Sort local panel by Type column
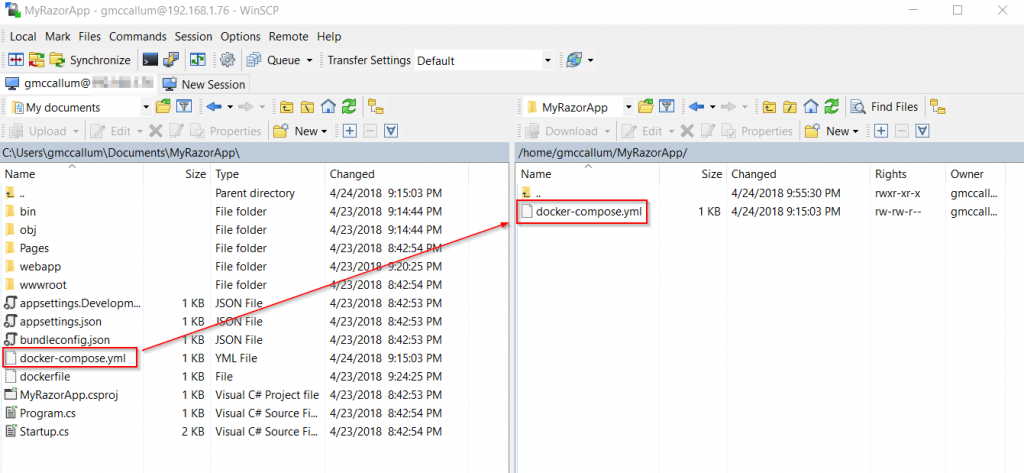Viewport: 1024px width, 473px height. pyautogui.click(x=267, y=174)
